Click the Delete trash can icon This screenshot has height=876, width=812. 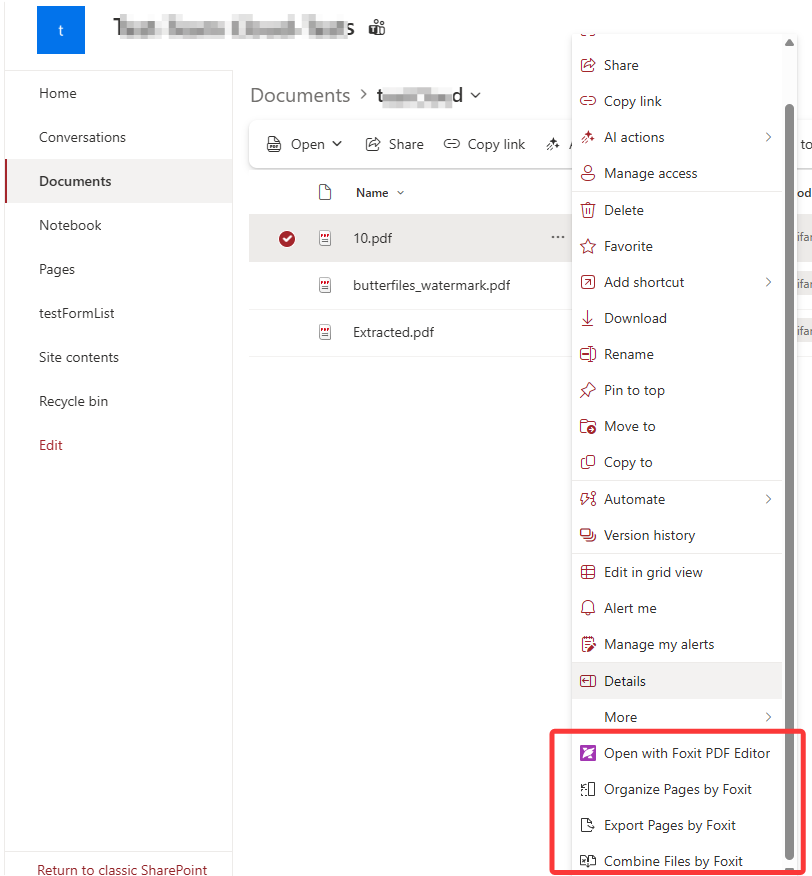click(x=587, y=210)
